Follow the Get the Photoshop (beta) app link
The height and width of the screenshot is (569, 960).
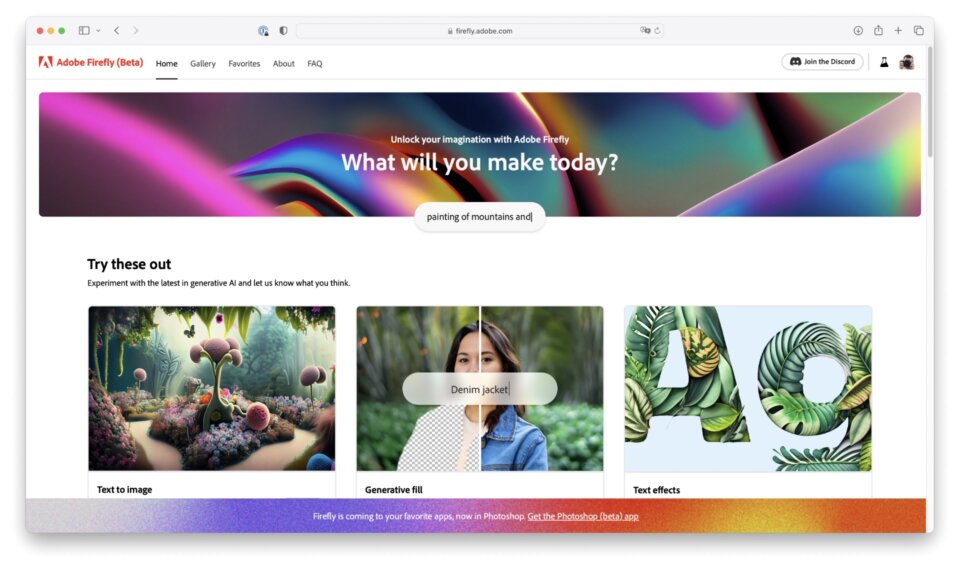tap(583, 516)
